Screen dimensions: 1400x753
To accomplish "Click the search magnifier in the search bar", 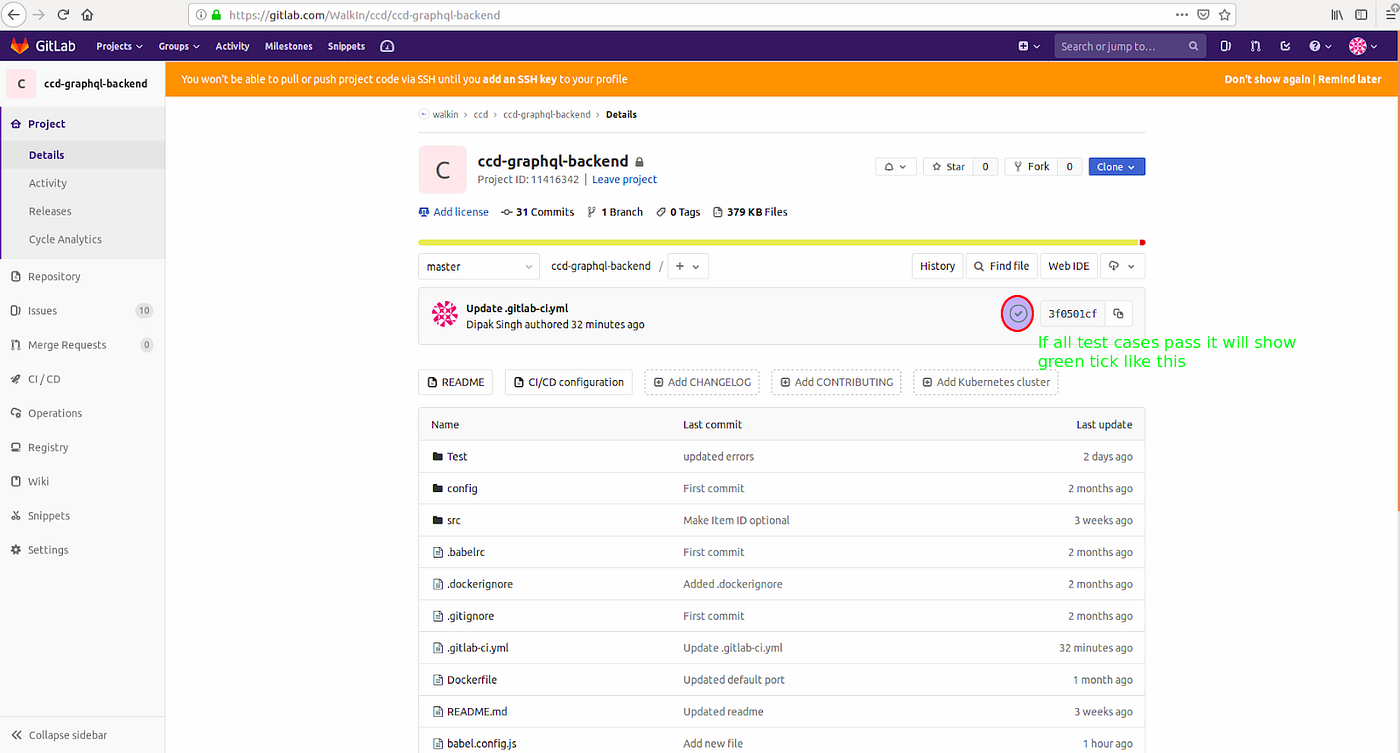I will [x=1193, y=45].
